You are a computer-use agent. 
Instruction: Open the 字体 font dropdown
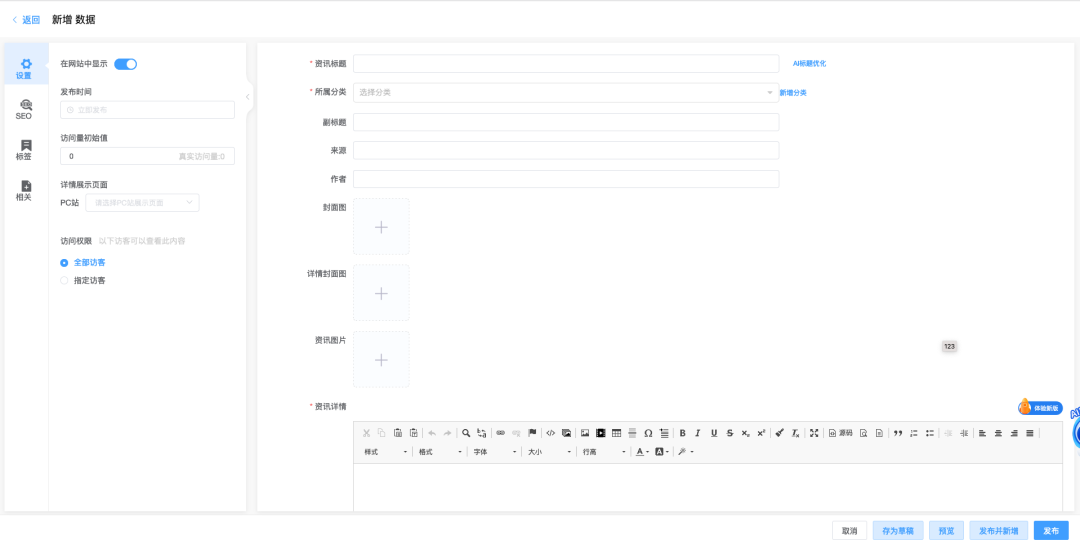[495, 452]
